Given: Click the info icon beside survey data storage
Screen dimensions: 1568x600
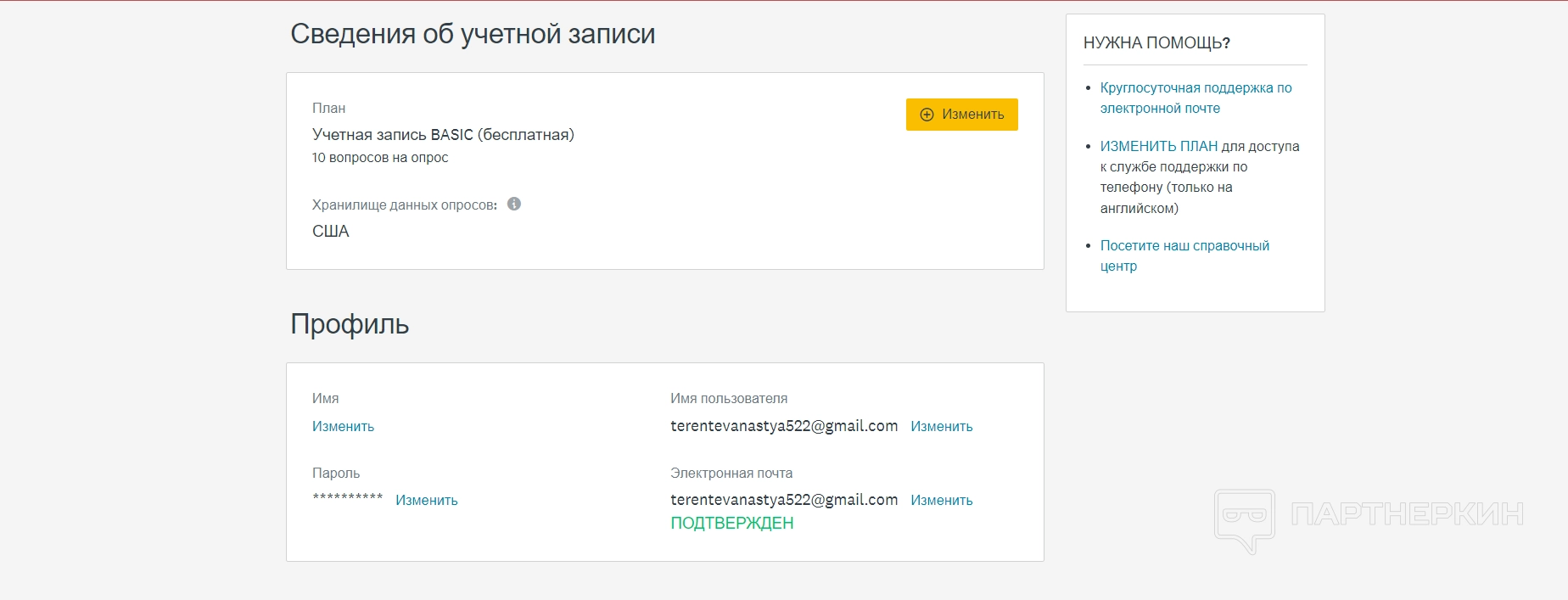Looking at the screenshot, I should click(514, 204).
